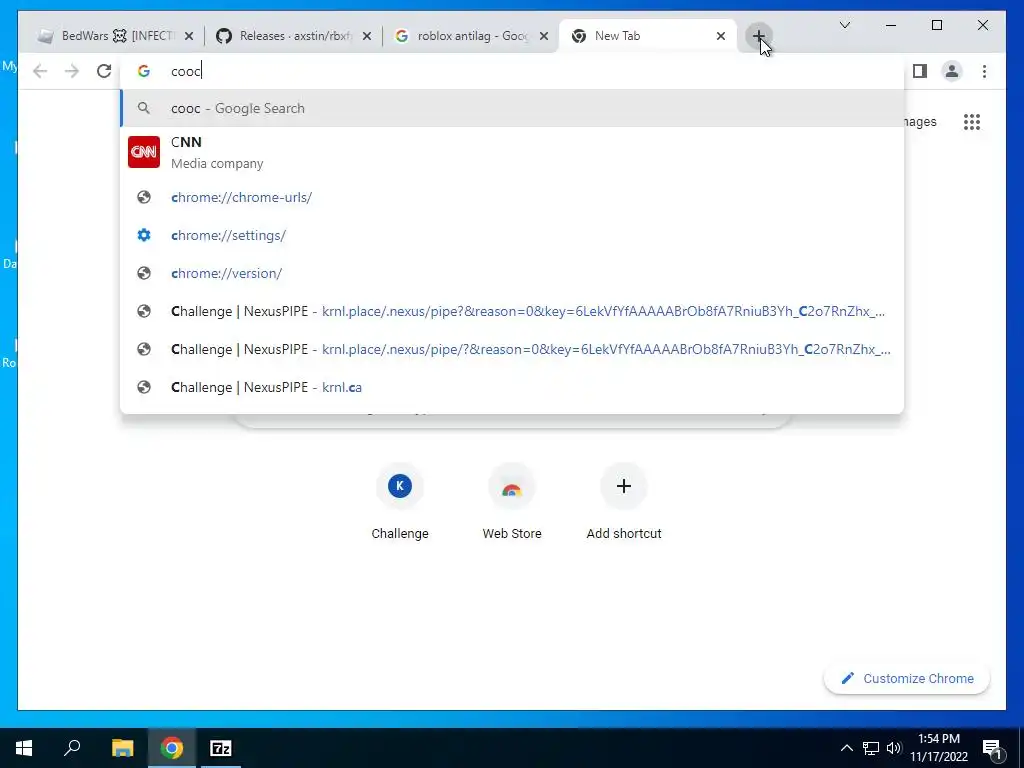
Task: Click the Google G icon in address bar
Action: coord(144,71)
